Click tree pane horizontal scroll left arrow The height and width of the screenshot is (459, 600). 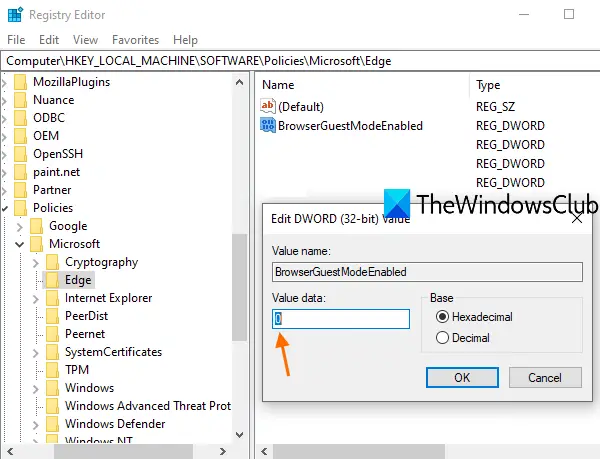pos(10,451)
